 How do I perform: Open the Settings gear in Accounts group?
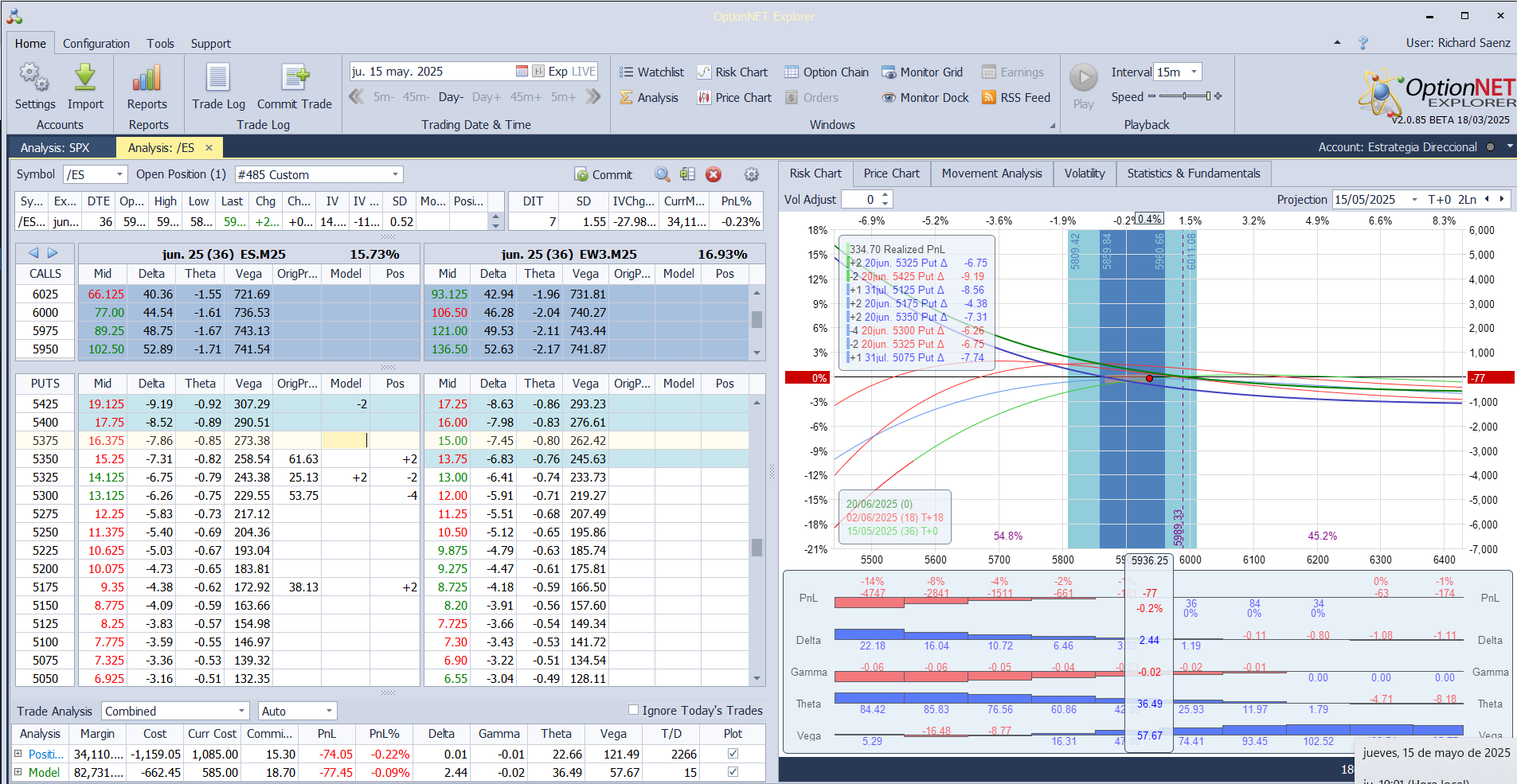click(34, 78)
